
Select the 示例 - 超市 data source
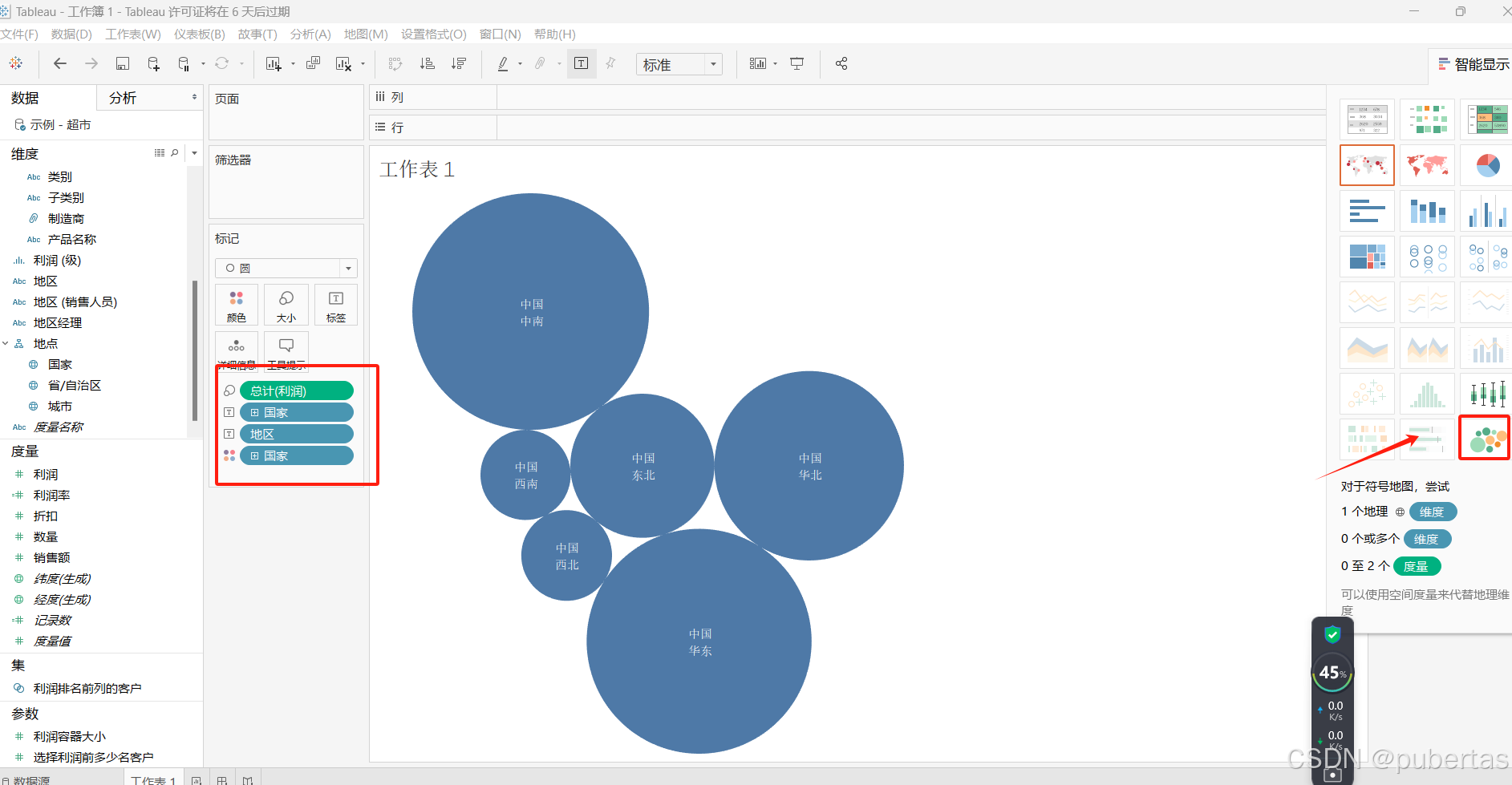click(x=53, y=124)
